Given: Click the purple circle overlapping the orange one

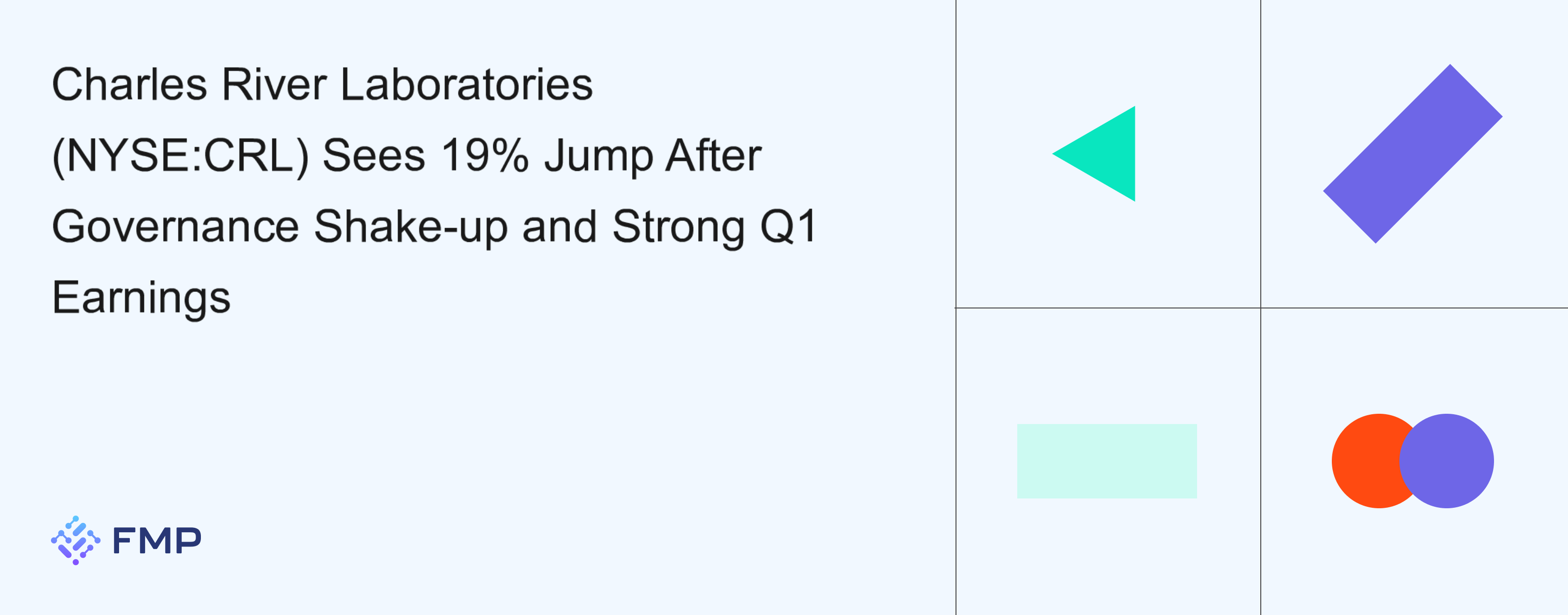Looking at the screenshot, I should (1446, 461).
